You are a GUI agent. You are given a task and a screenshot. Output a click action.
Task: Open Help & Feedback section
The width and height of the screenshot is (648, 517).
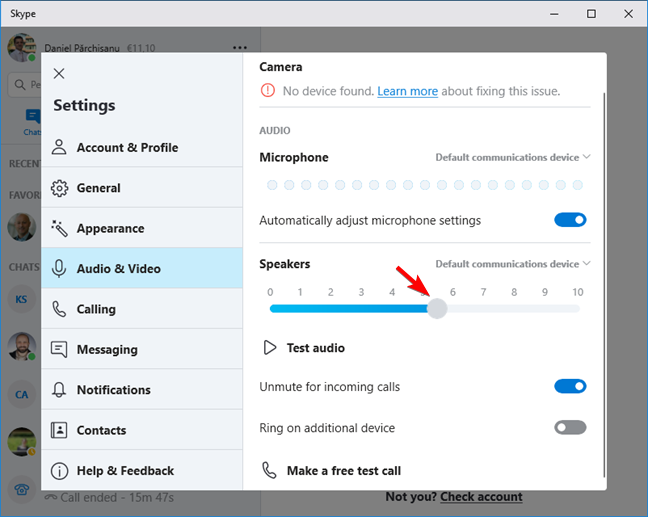click(142, 470)
